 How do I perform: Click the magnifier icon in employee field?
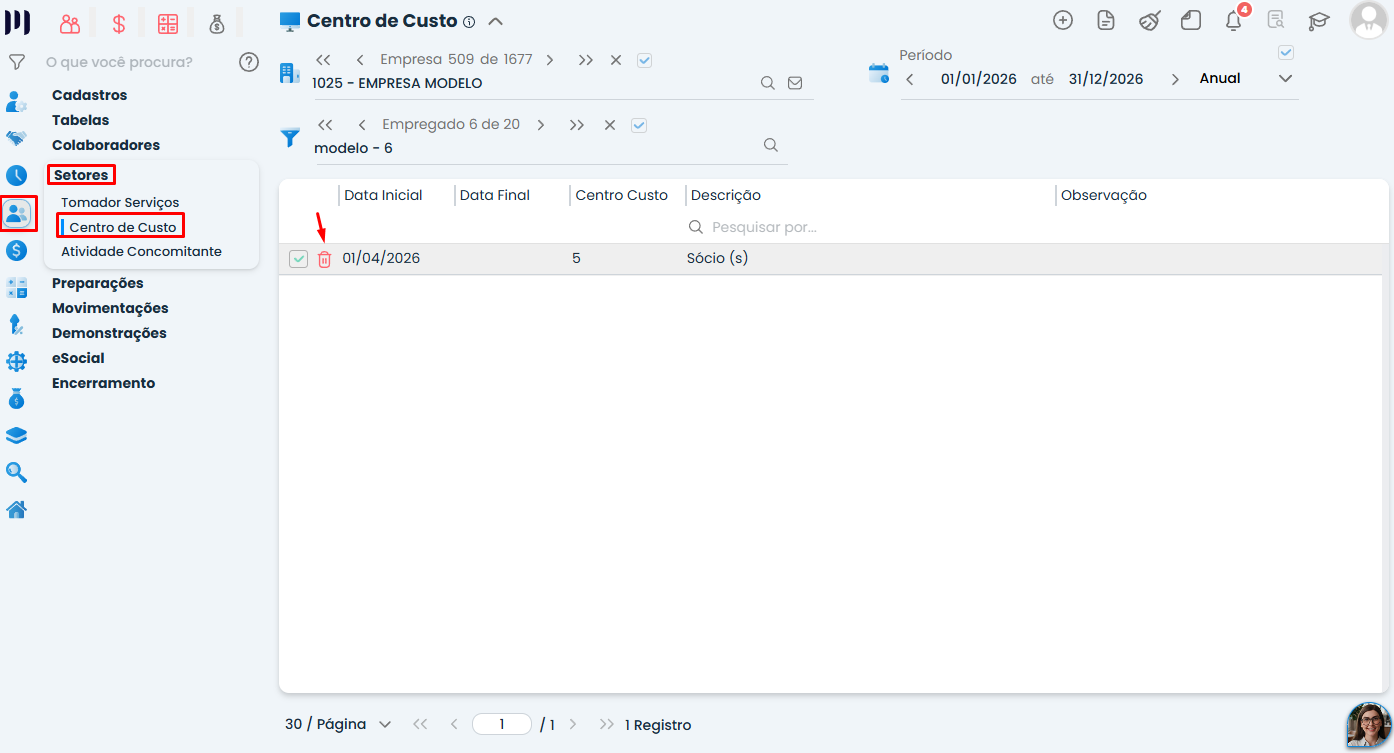pos(771,145)
